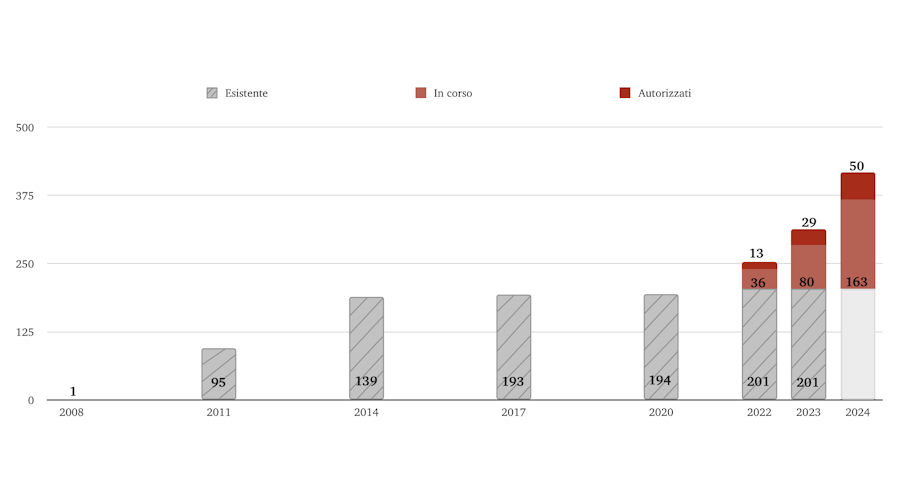
Task: Select the 2014 hatched bar
Action: click(366, 345)
